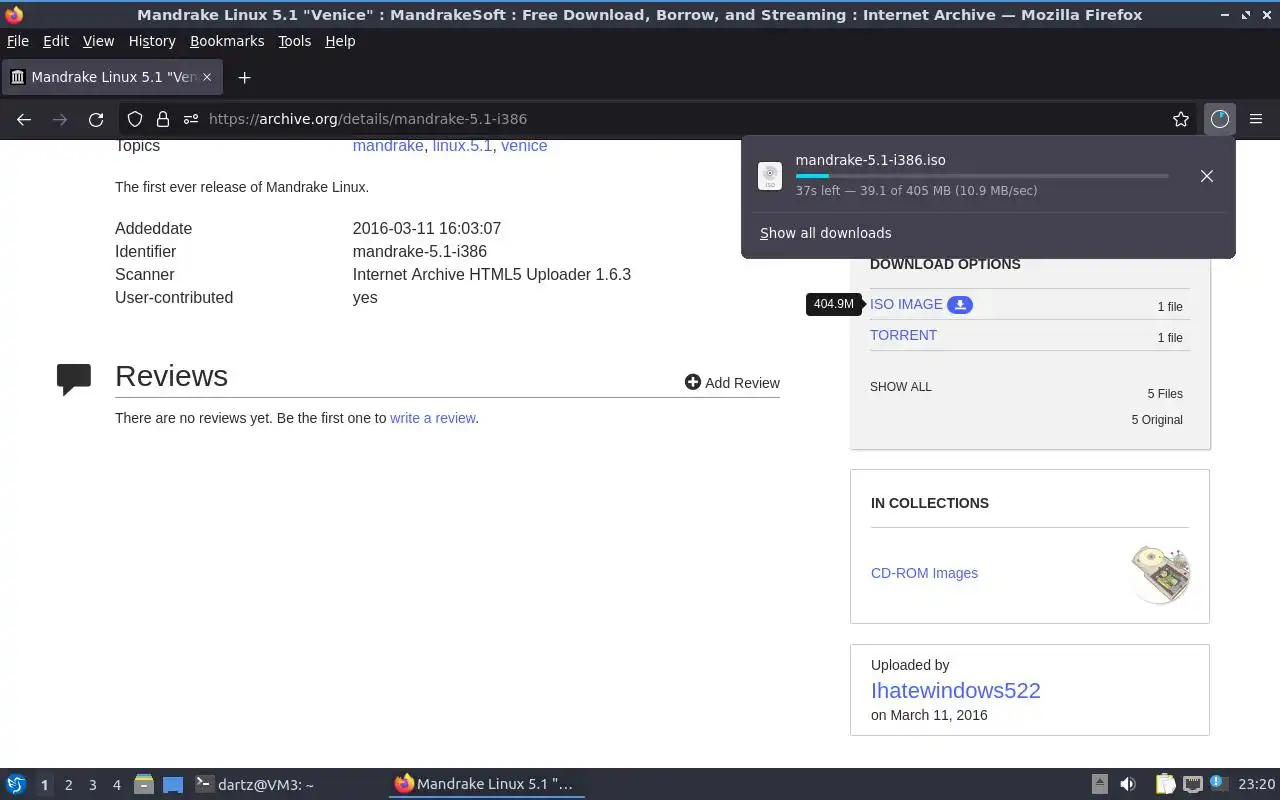1280x800 pixels.
Task: Open the Firefox hamburger application menu
Action: [x=1256, y=119]
